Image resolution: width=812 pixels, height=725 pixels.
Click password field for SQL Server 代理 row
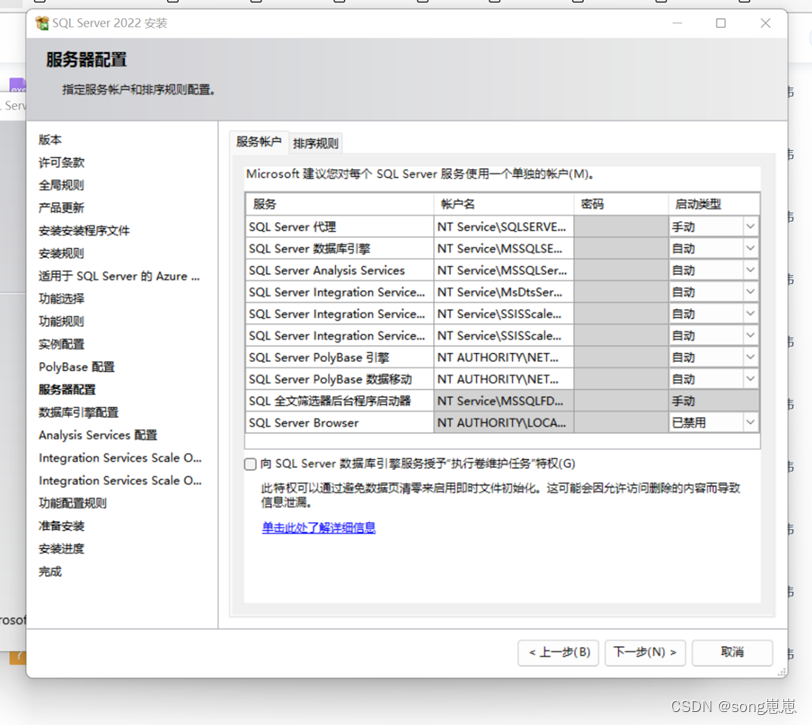point(621,227)
